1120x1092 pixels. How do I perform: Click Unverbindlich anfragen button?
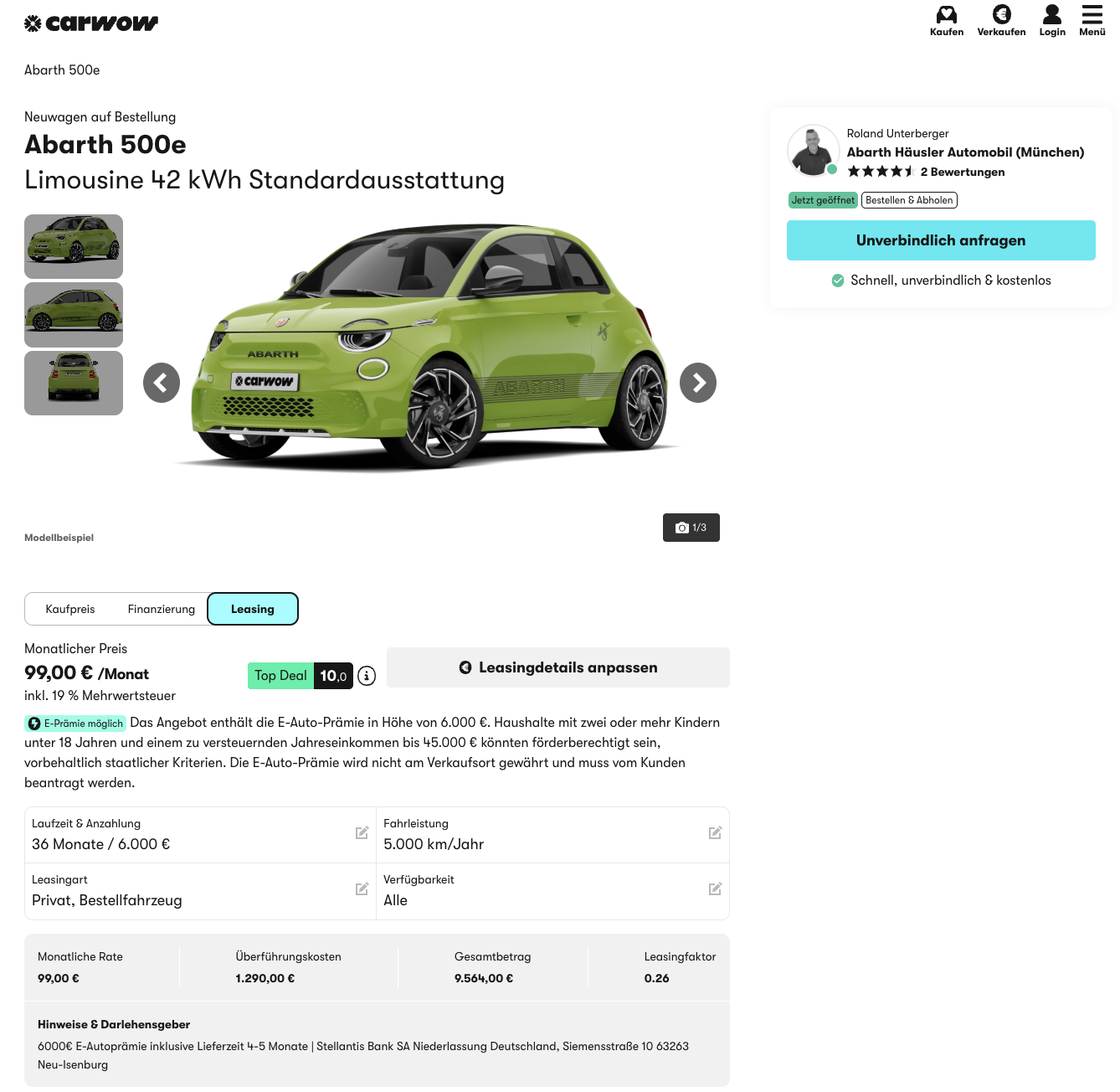click(x=941, y=240)
